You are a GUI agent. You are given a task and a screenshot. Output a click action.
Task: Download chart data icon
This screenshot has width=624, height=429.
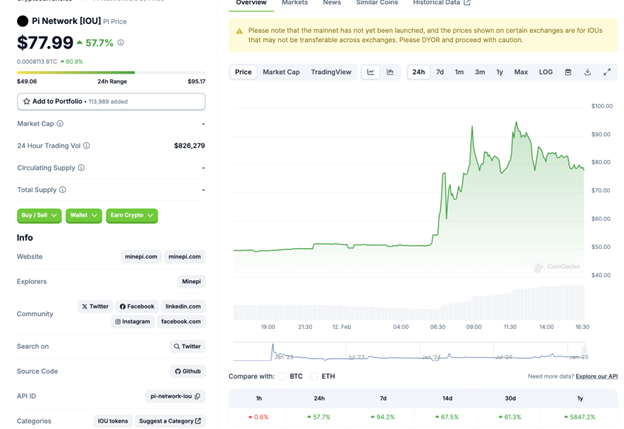(587, 72)
